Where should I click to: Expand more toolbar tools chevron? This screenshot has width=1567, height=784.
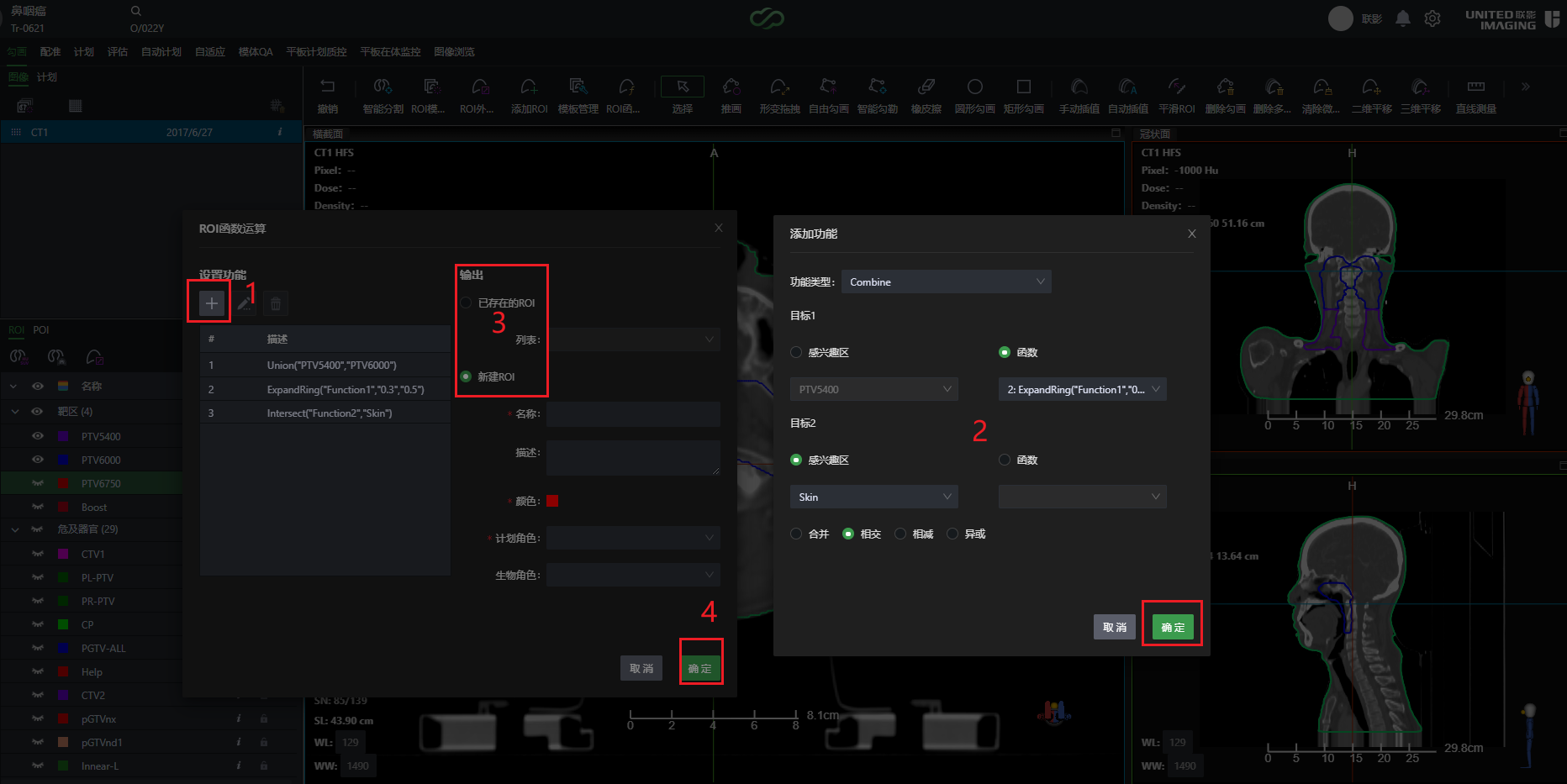pos(1525,87)
